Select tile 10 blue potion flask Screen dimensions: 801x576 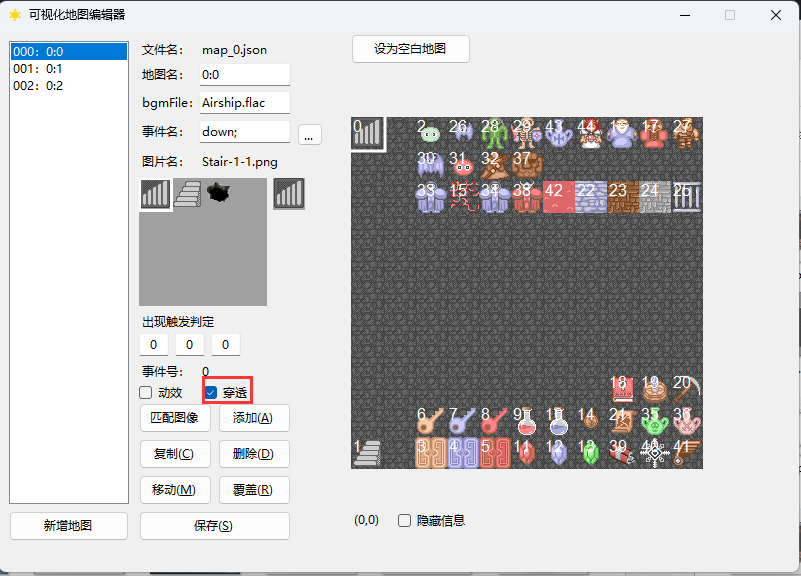[559, 421]
